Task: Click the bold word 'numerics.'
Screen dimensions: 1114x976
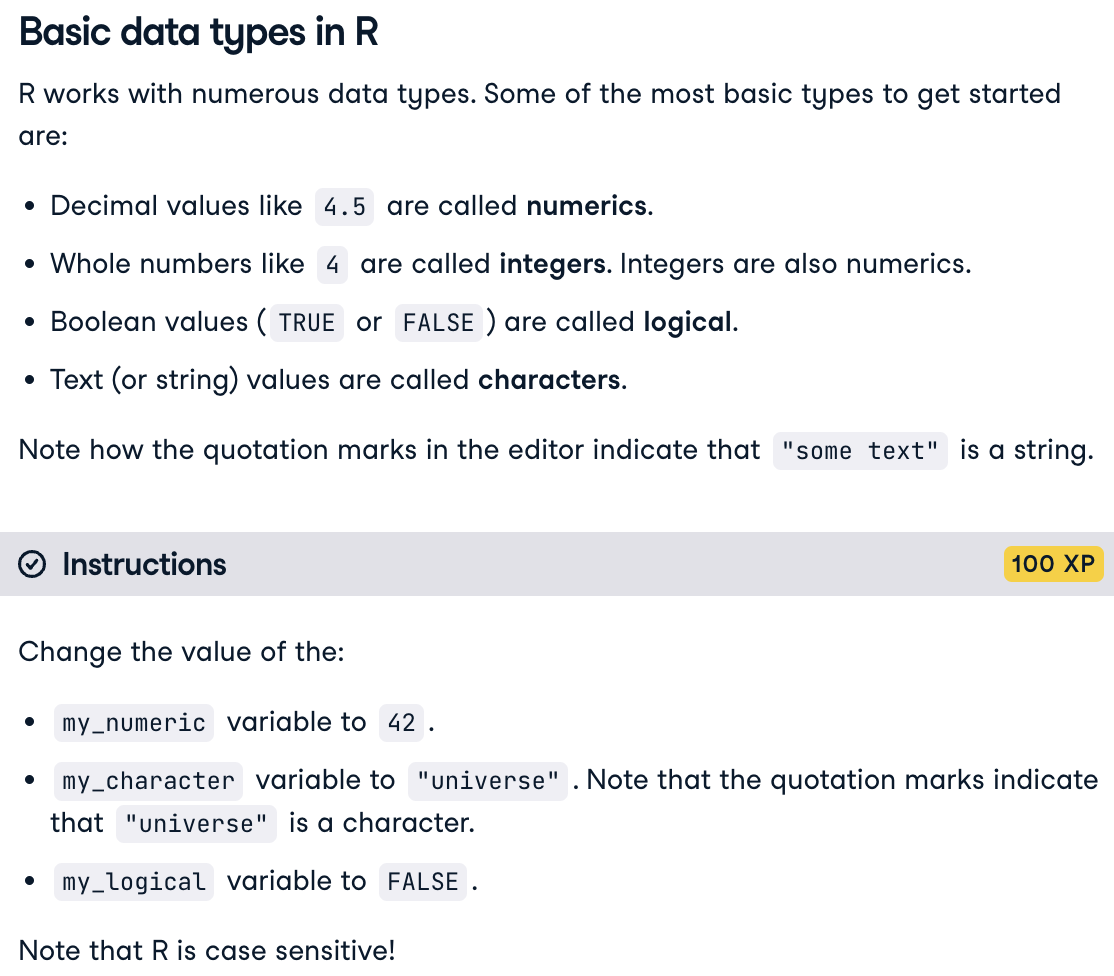Action: point(590,206)
